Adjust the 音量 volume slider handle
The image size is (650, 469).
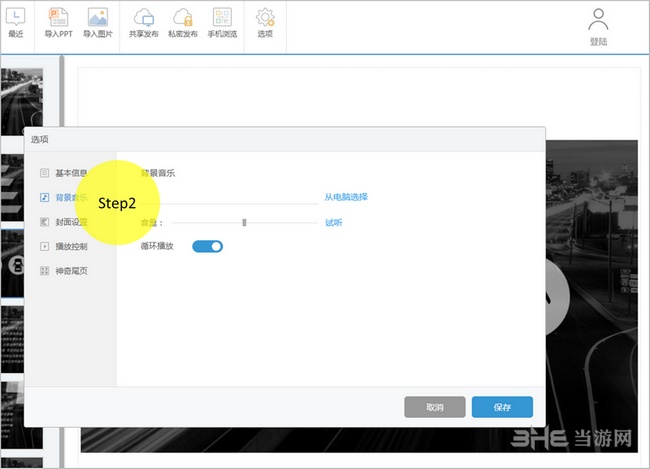tap(244, 223)
